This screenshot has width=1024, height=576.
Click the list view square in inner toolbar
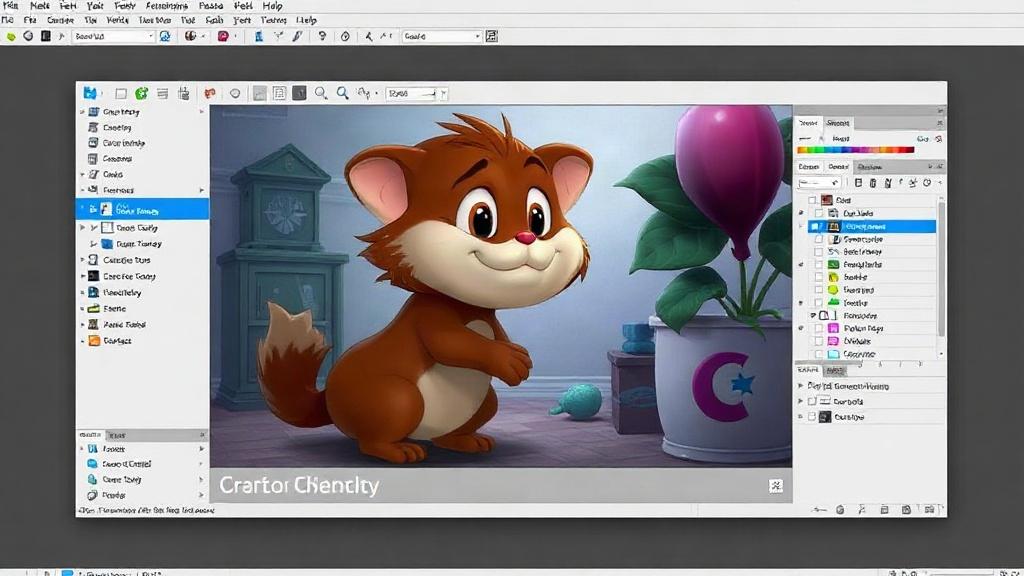pos(280,93)
